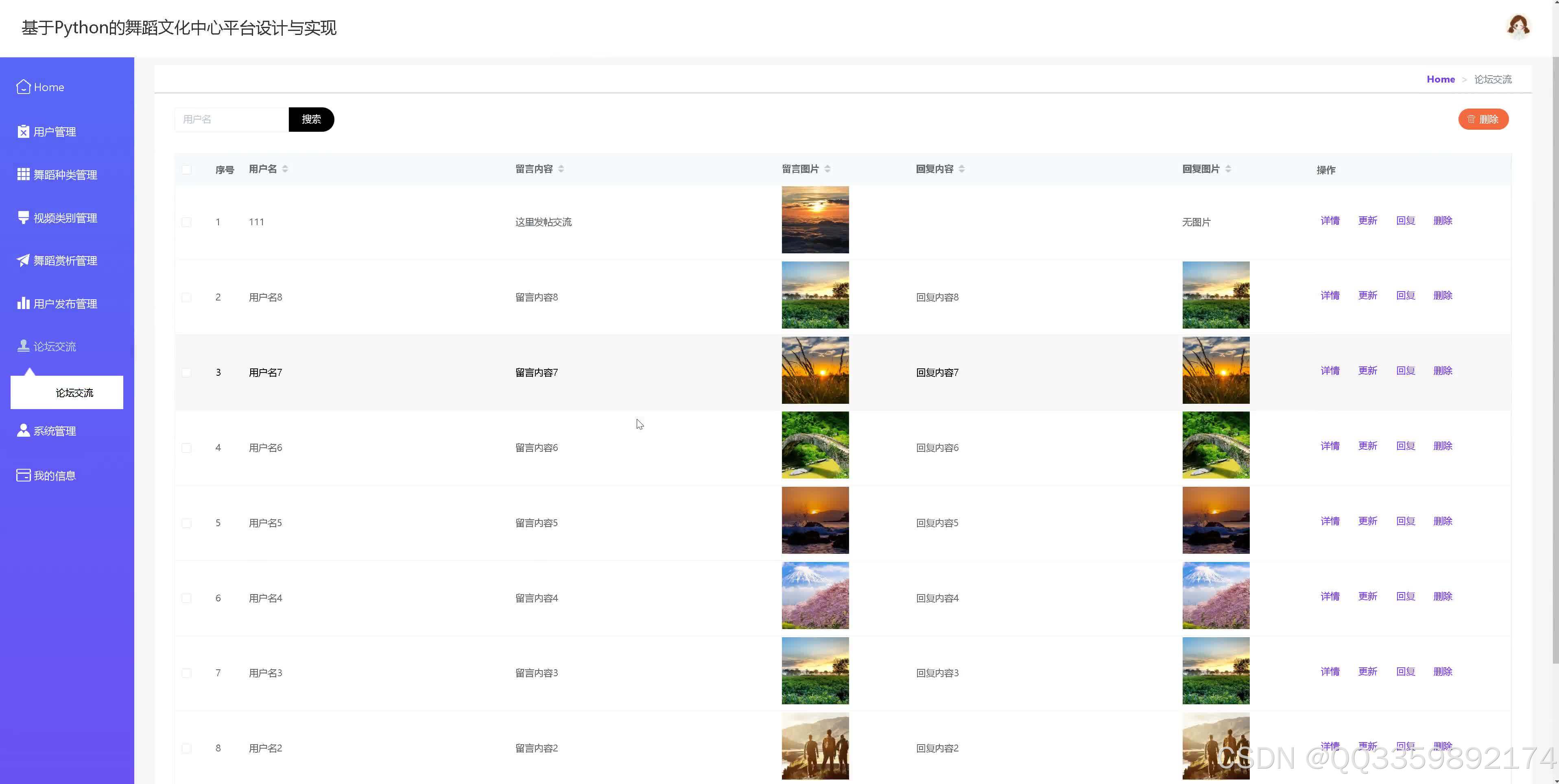This screenshot has height=784, width=1559.
Task: Sort the 回复内容 column
Action: [962, 169]
